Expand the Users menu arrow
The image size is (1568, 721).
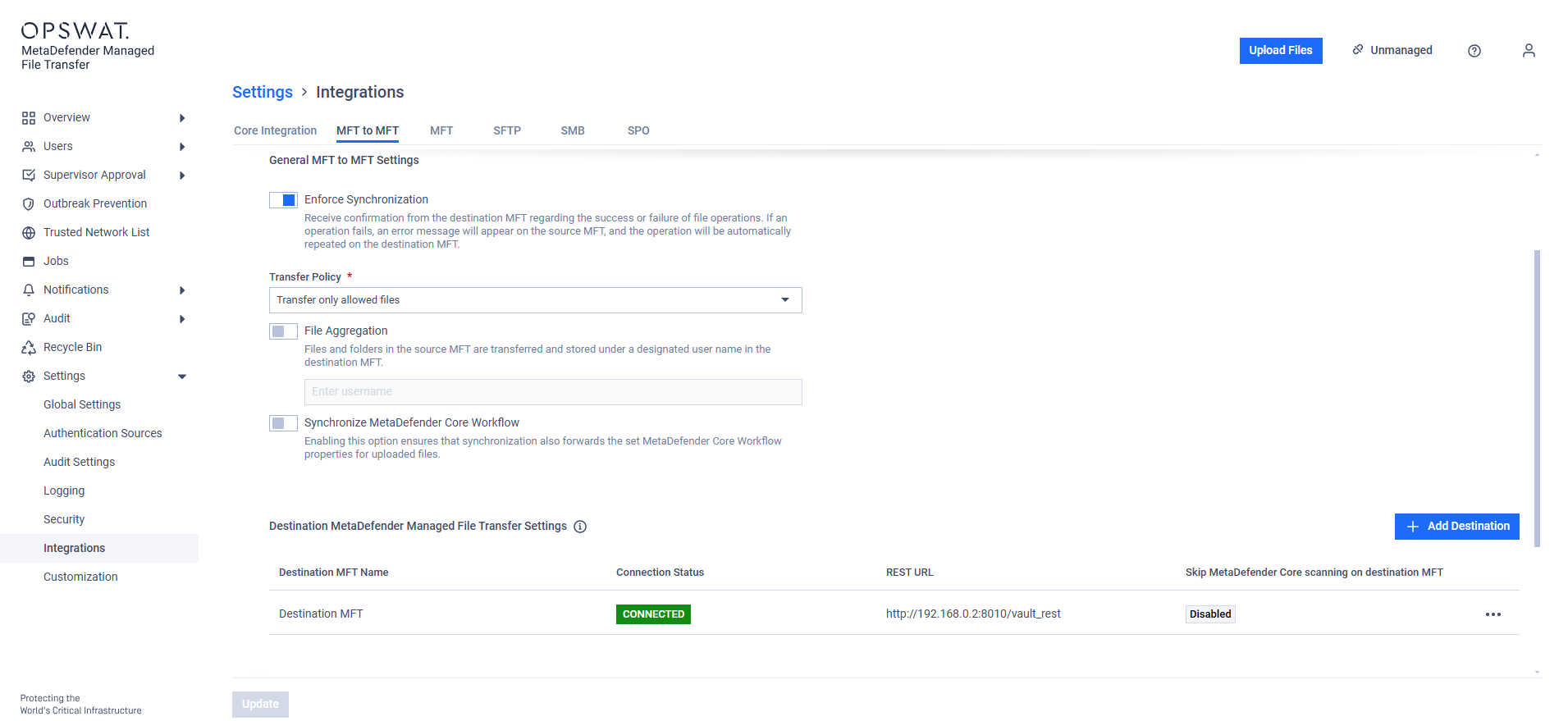click(182, 147)
